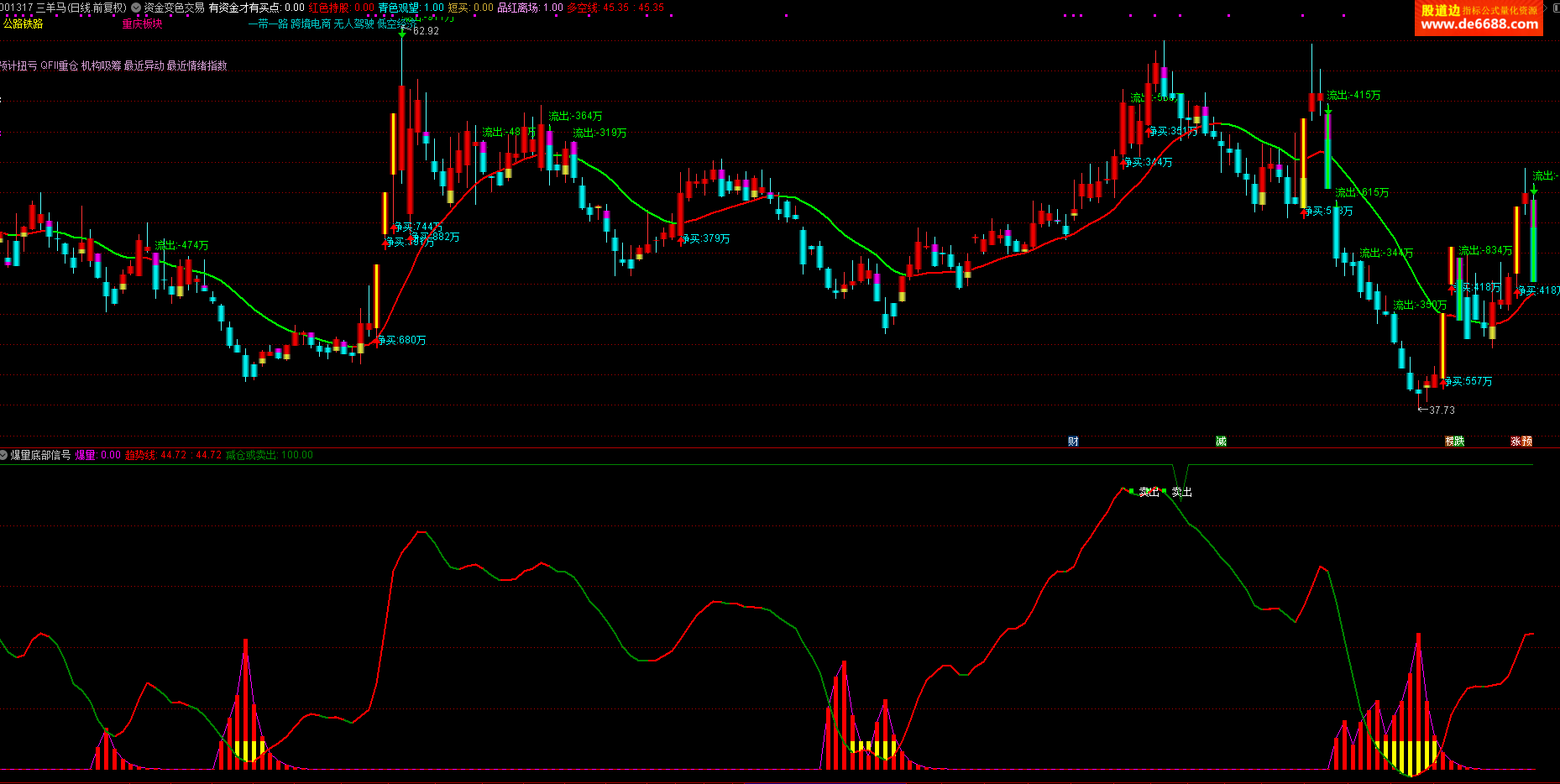Click the 多空线 indicator value
This screenshot has width=1560, height=784.
[x=615, y=8]
